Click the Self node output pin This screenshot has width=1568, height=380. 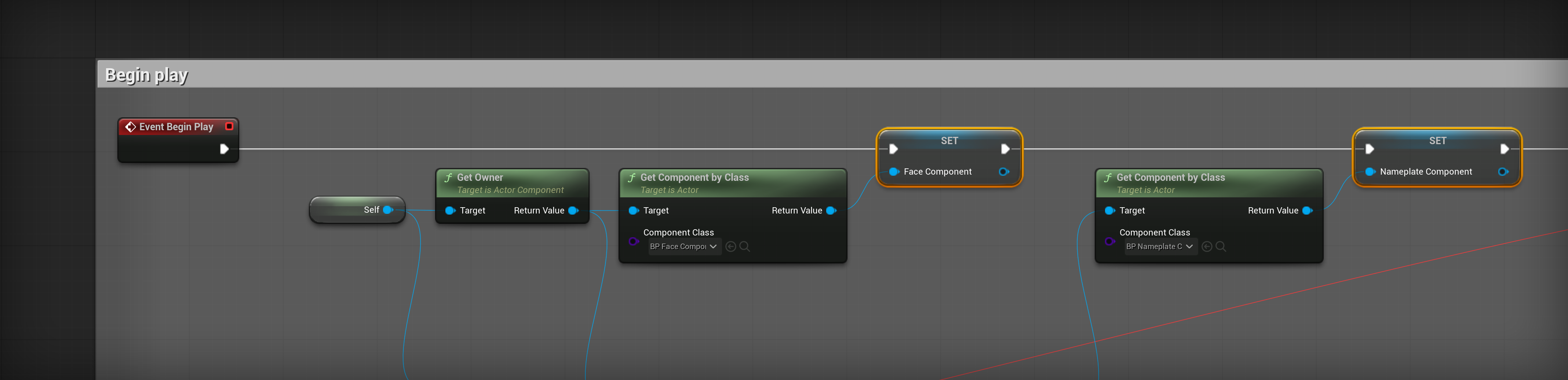coord(388,209)
